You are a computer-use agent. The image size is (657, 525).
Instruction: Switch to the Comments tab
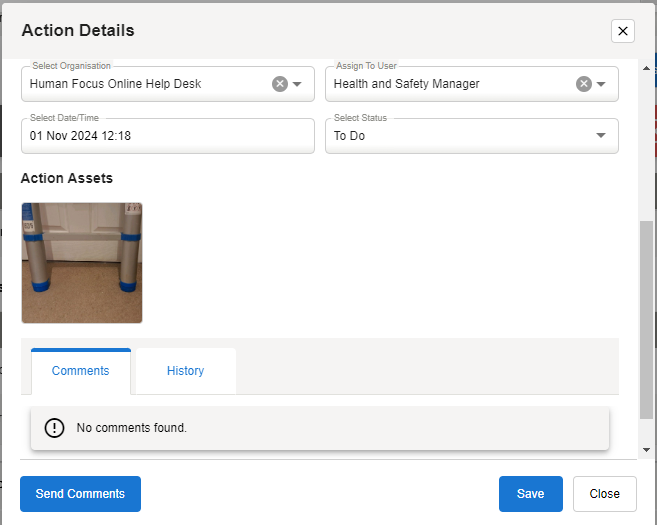80,371
